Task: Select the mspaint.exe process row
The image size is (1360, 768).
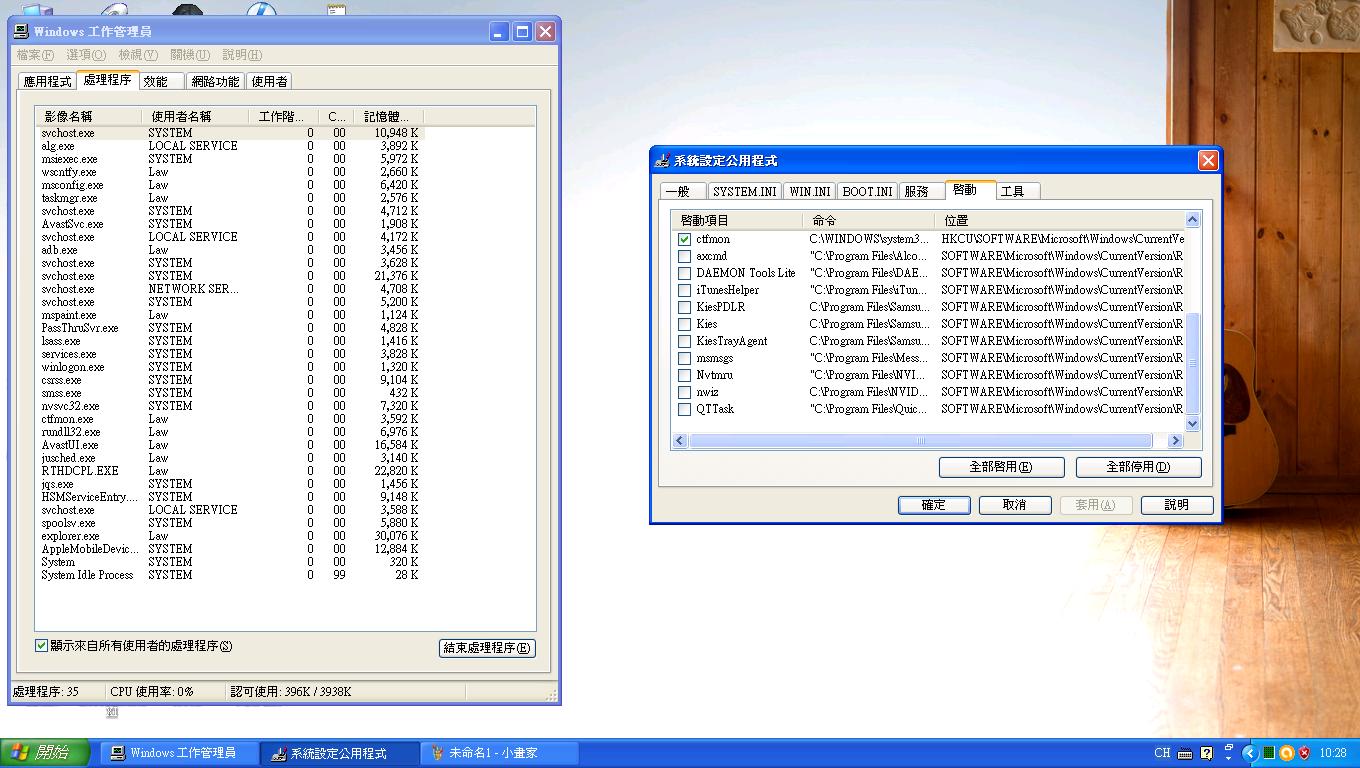Action: tap(230, 315)
